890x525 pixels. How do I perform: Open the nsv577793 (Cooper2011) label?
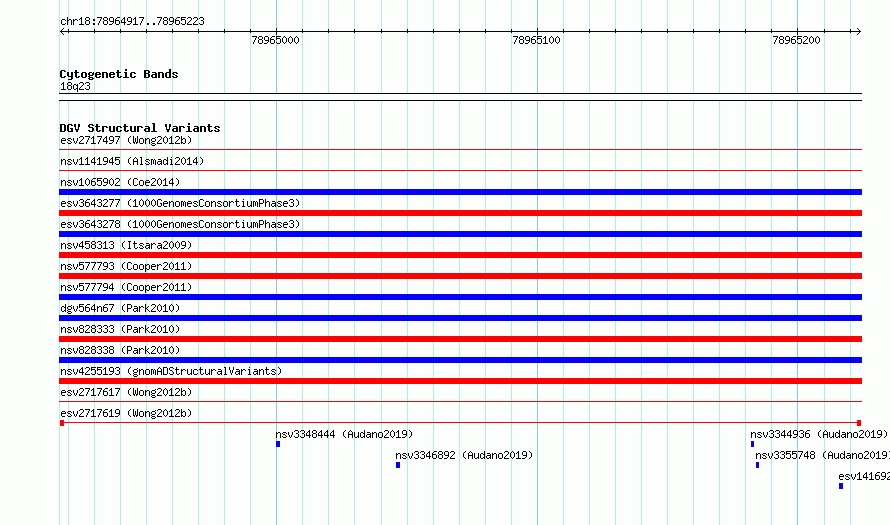point(126,266)
